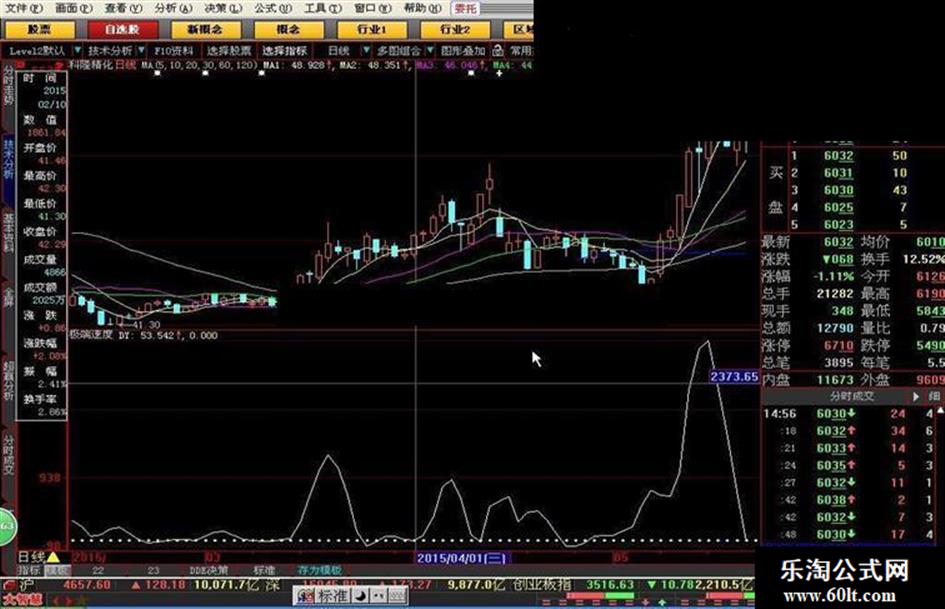The width and height of the screenshot is (945, 609).
Task: Click the punctuation icon in IME bar
Action: click(378, 596)
